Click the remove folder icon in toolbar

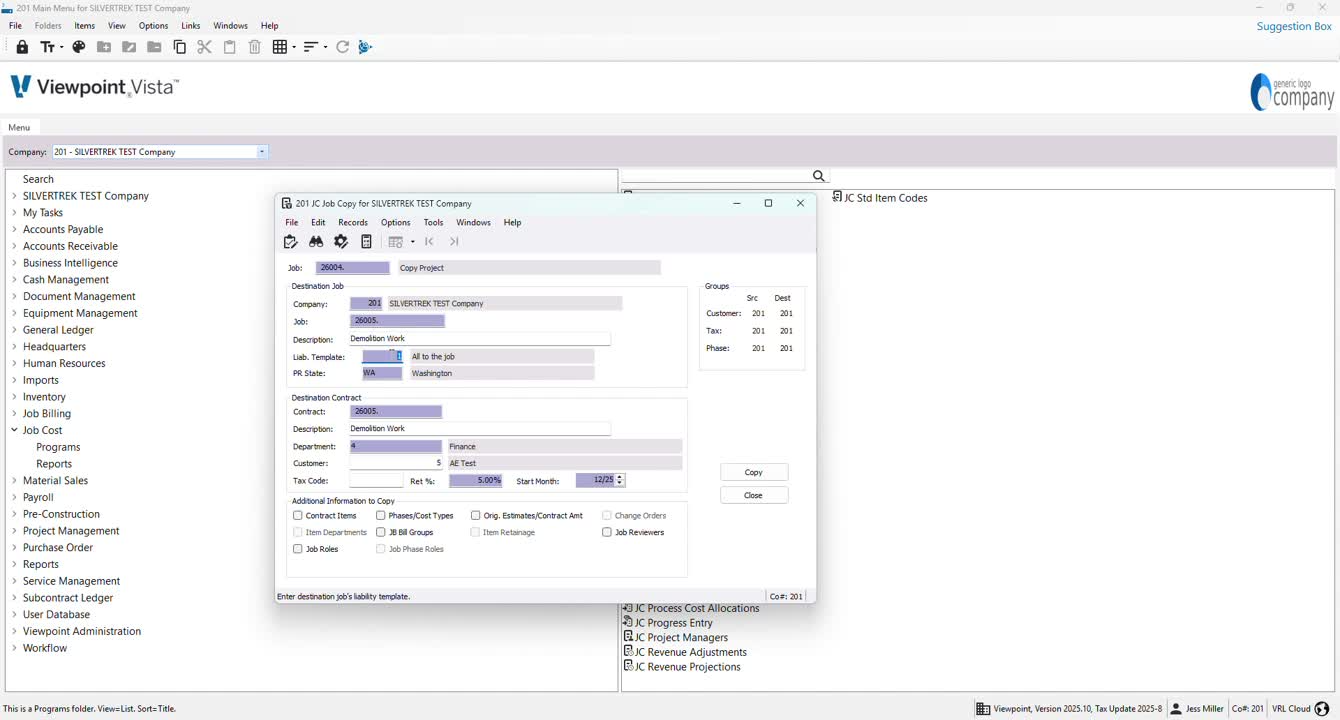154,47
